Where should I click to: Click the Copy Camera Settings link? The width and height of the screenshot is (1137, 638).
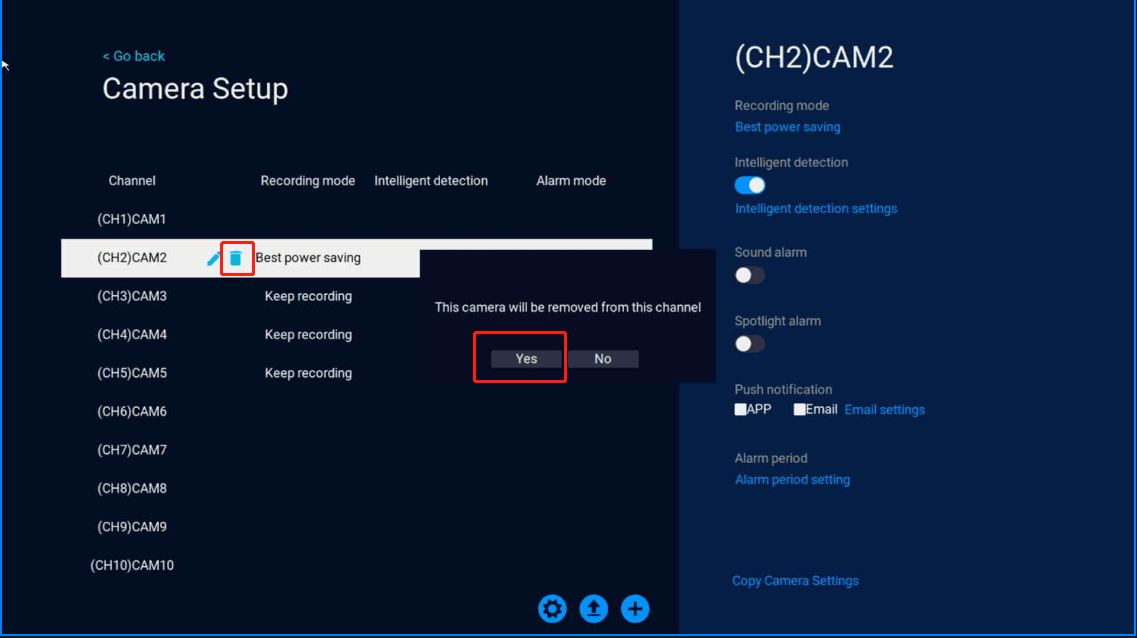[795, 581]
